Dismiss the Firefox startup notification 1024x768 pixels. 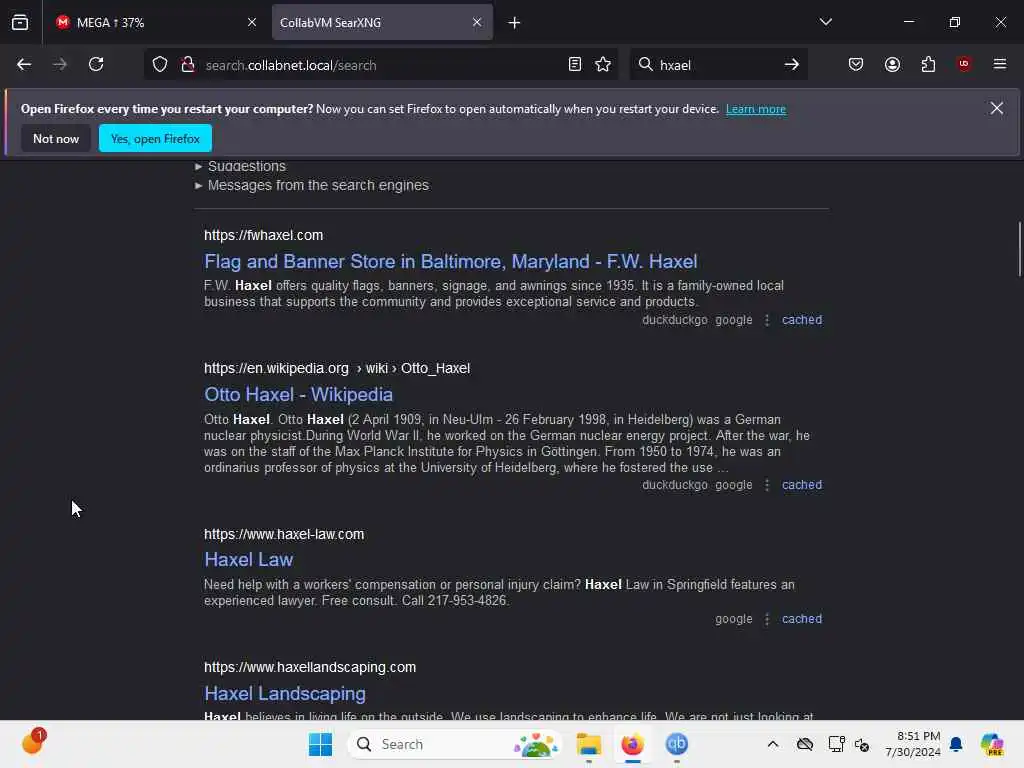(x=996, y=108)
